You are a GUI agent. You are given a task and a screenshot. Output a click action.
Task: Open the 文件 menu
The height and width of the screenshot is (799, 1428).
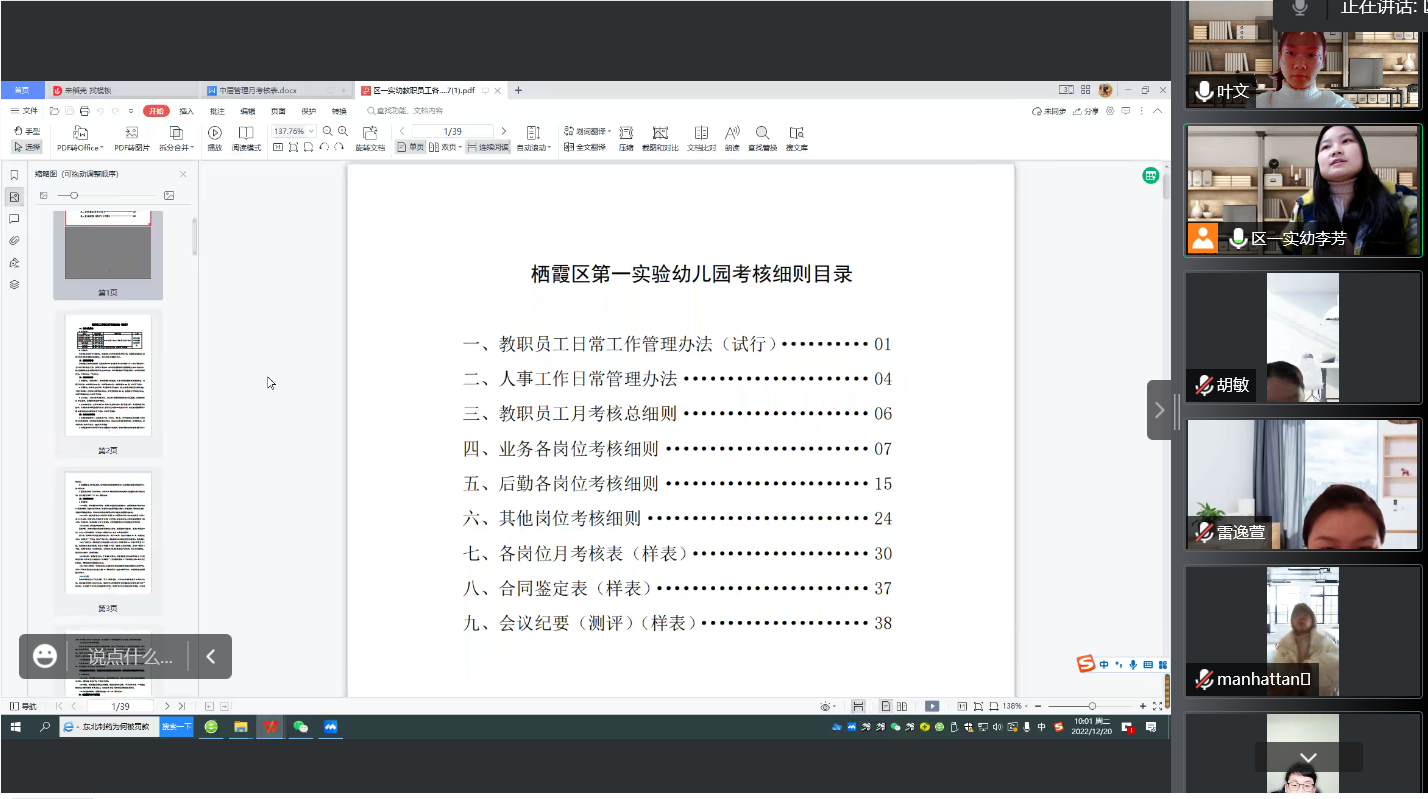click(x=24, y=111)
